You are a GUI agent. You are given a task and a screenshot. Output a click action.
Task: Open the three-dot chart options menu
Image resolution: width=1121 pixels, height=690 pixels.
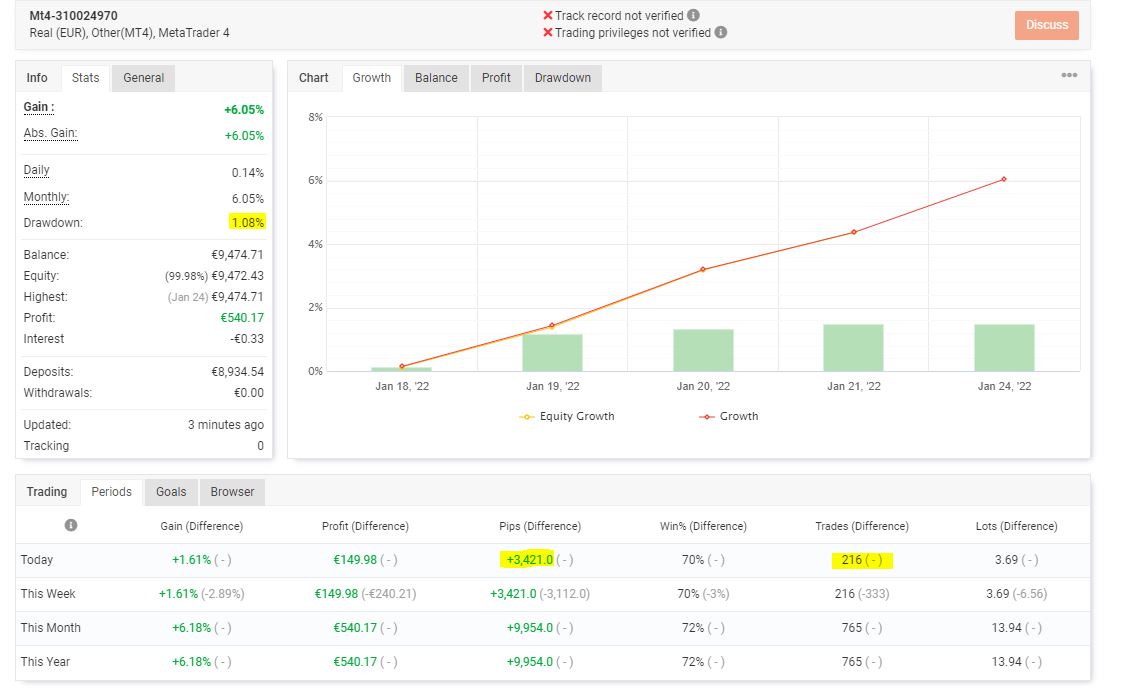pyautogui.click(x=1069, y=76)
